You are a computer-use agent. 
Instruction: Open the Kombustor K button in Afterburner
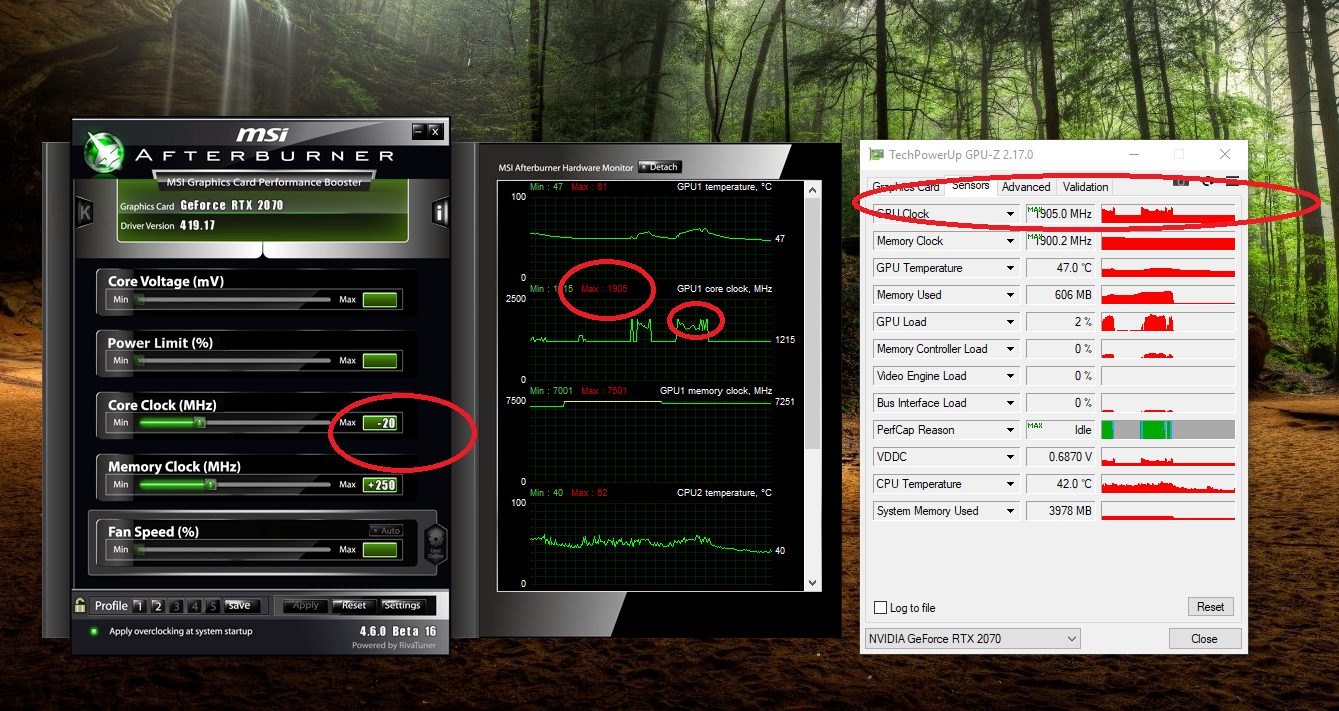[85, 212]
